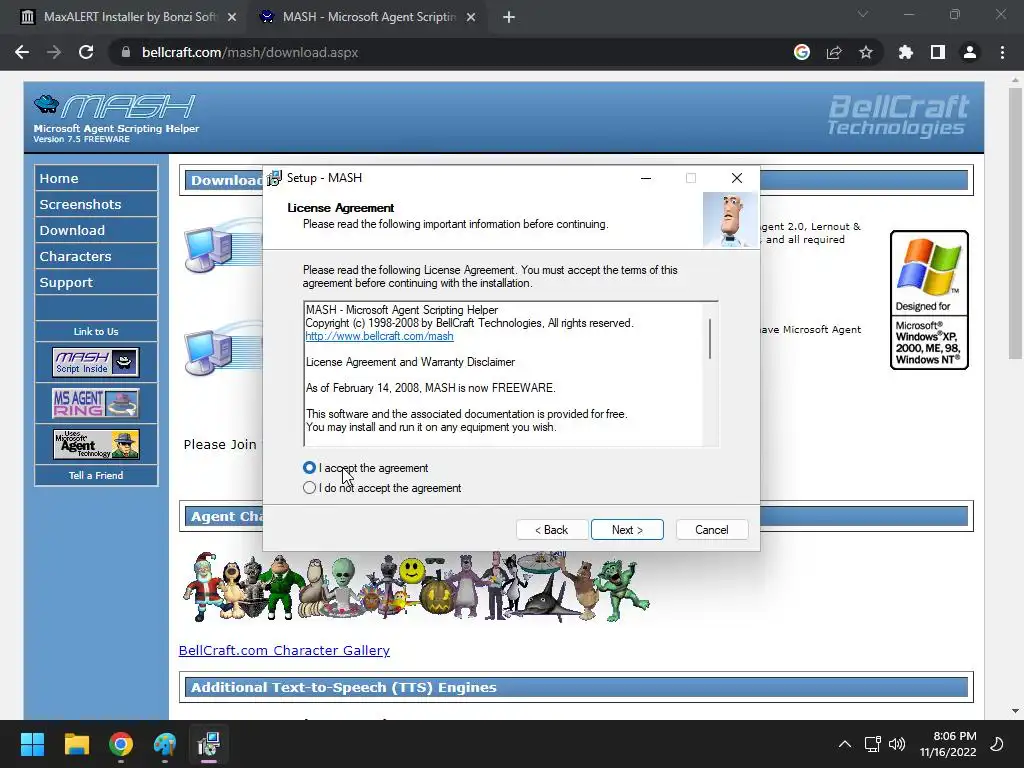Click the browser back arrow
The height and width of the screenshot is (768, 1024).
(22, 52)
